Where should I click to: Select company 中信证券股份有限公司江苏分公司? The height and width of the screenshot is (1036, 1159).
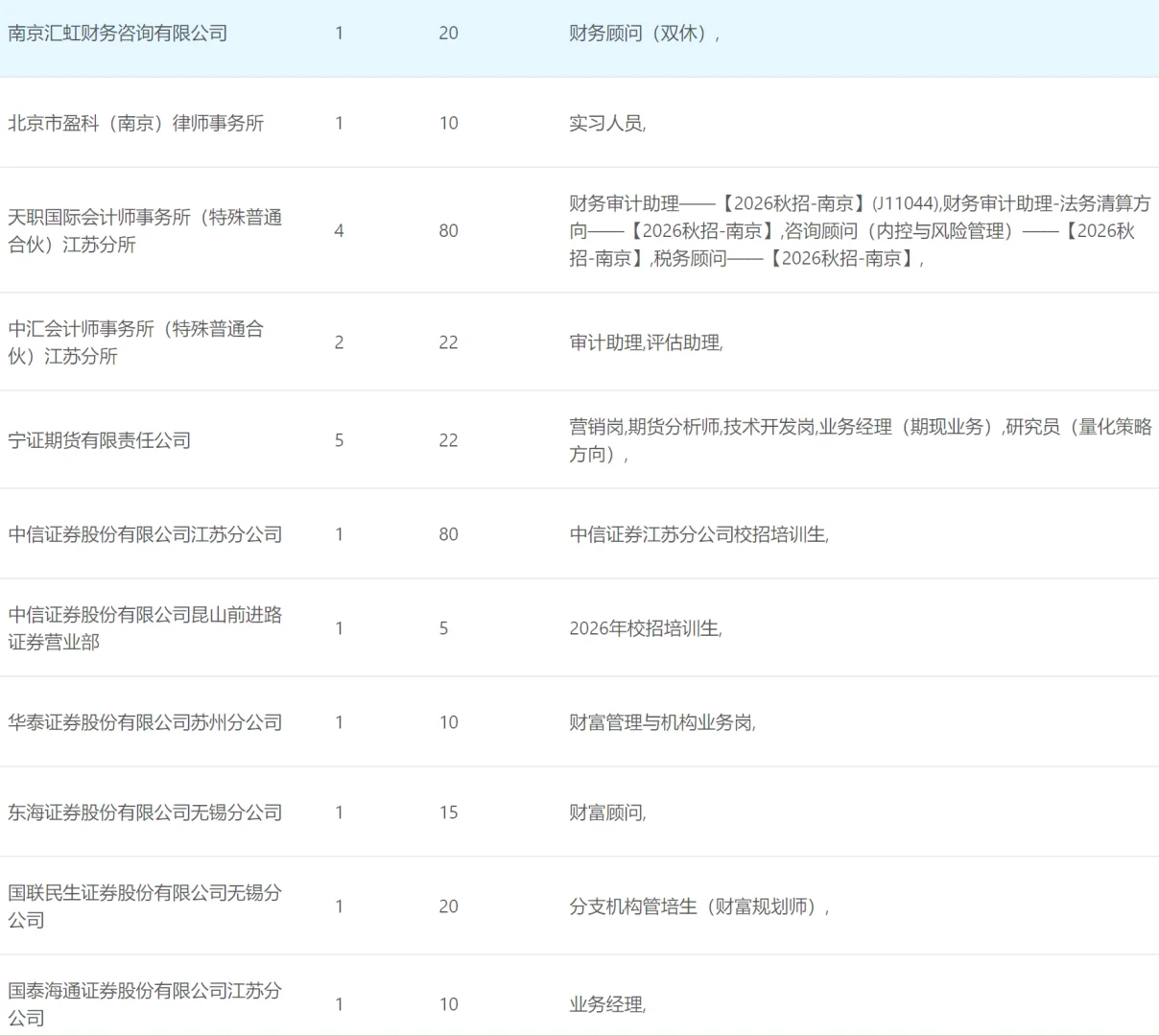coord(145,534)
